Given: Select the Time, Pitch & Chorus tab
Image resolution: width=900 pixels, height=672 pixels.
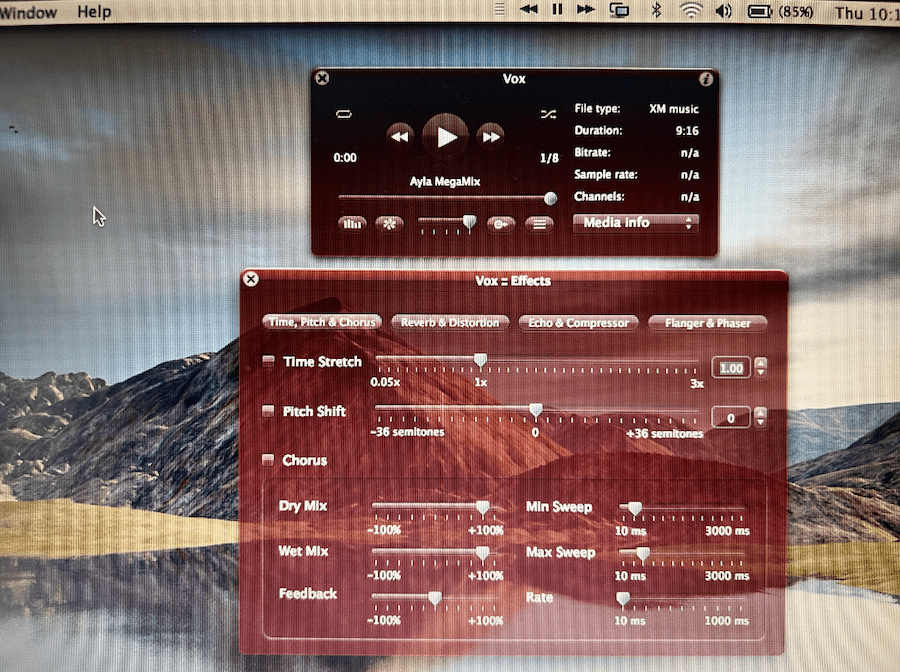Looking at the screenshot, I should tap(322, 323).
